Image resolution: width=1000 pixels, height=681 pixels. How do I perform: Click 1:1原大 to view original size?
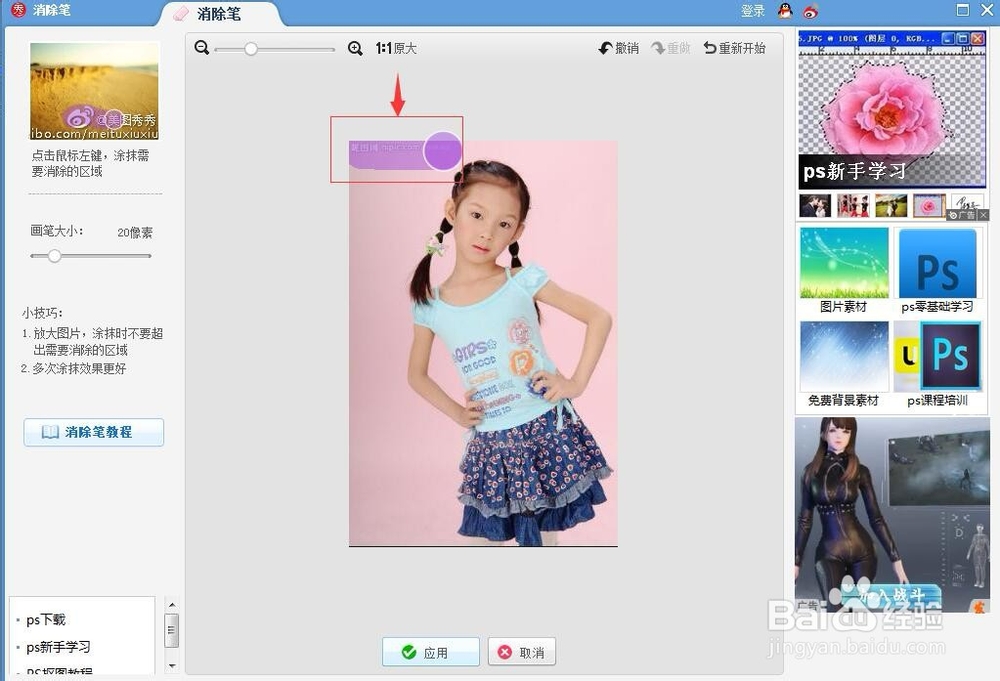click(x=395, y=47)
